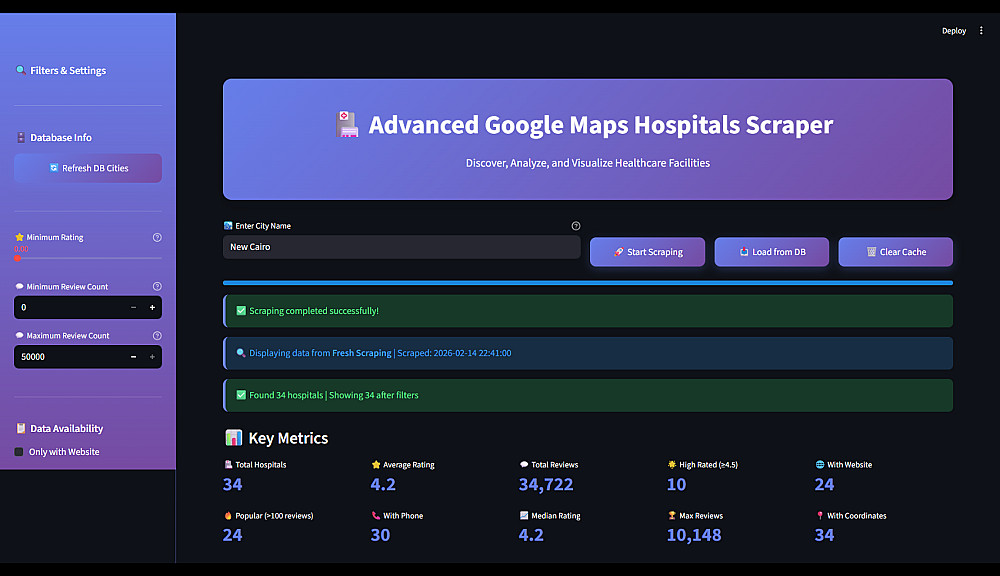Viewport: 1000px width, 576px height.
Task: Click the Data Availability clipboard icon
Action: click(x=21, y=428)
